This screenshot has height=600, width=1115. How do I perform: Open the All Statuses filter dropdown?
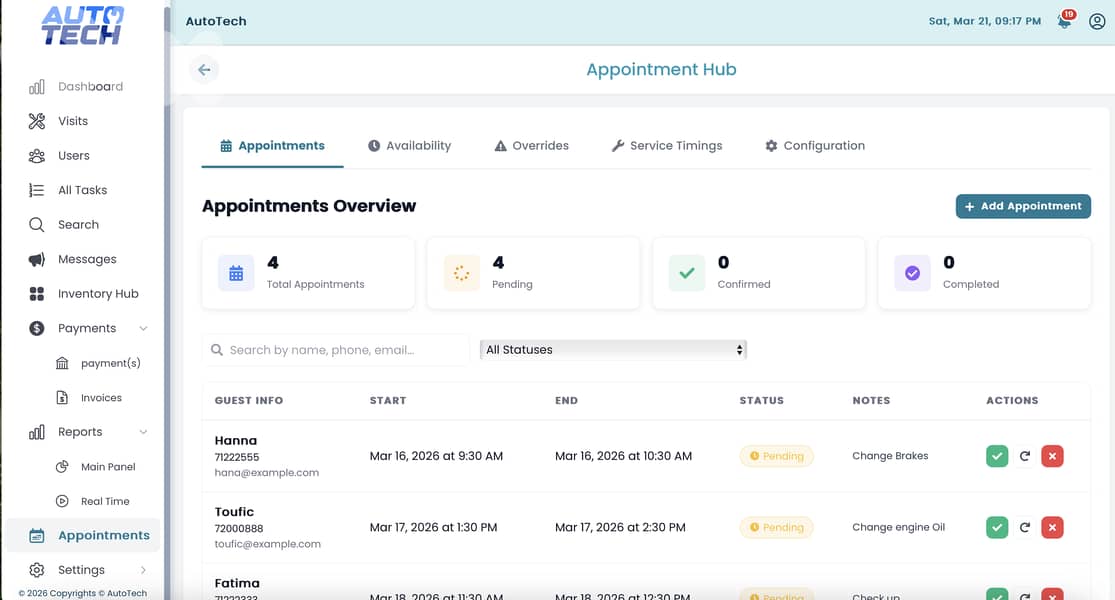click(613, 349)
